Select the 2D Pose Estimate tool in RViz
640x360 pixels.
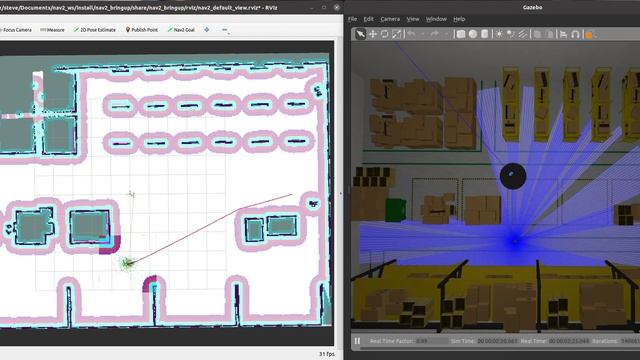point(95,30)
